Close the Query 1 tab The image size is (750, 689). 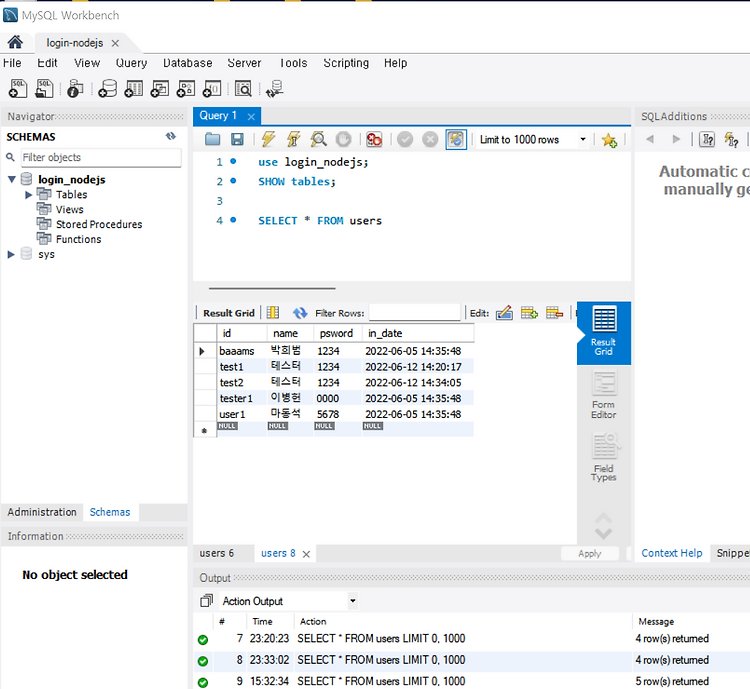pos(251,116)
